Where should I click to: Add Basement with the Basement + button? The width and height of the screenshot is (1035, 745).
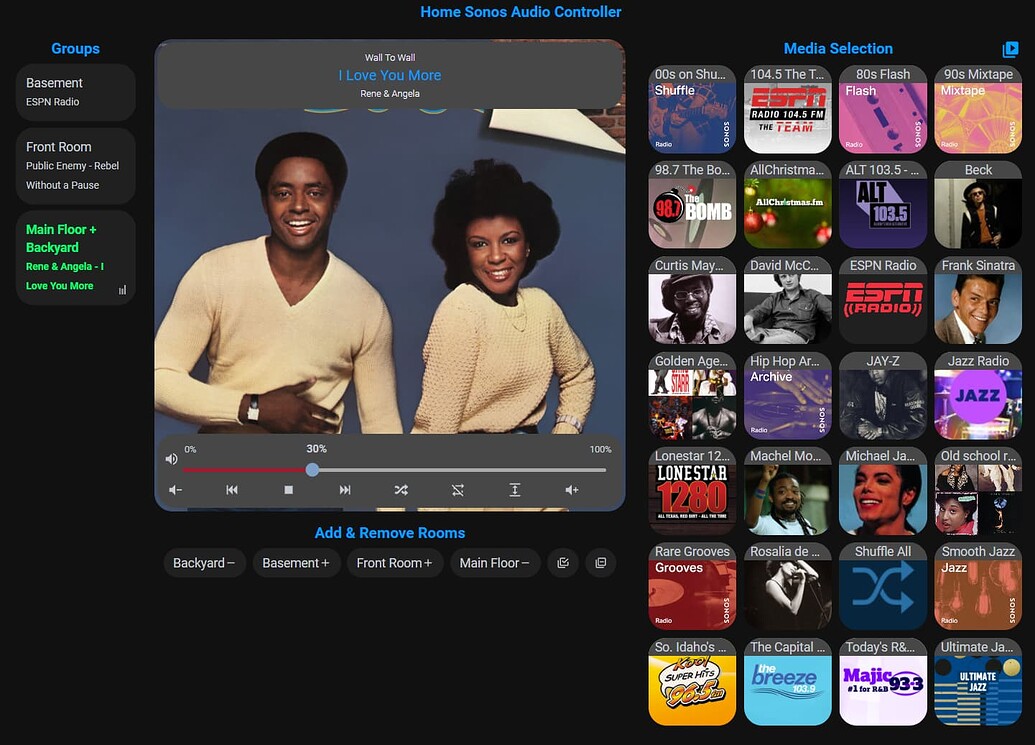pyautogui.click(x=296, y=563)
